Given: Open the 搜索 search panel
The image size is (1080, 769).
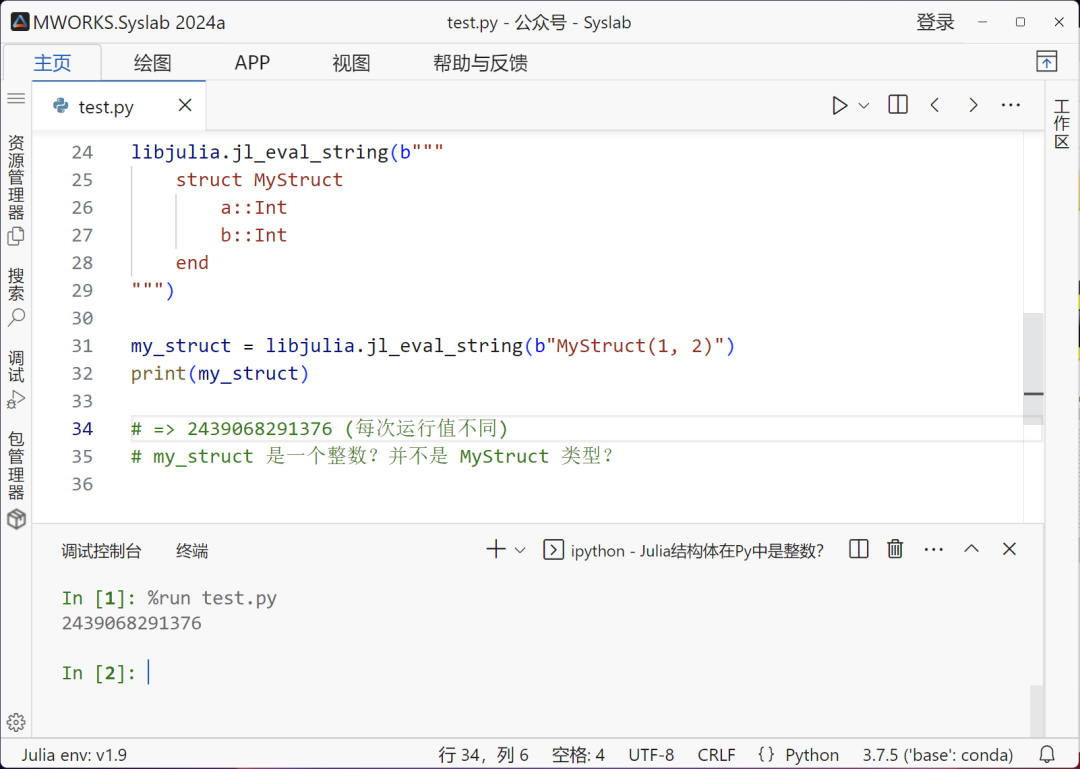Looking at the screenshot, I should click(16, 292).
